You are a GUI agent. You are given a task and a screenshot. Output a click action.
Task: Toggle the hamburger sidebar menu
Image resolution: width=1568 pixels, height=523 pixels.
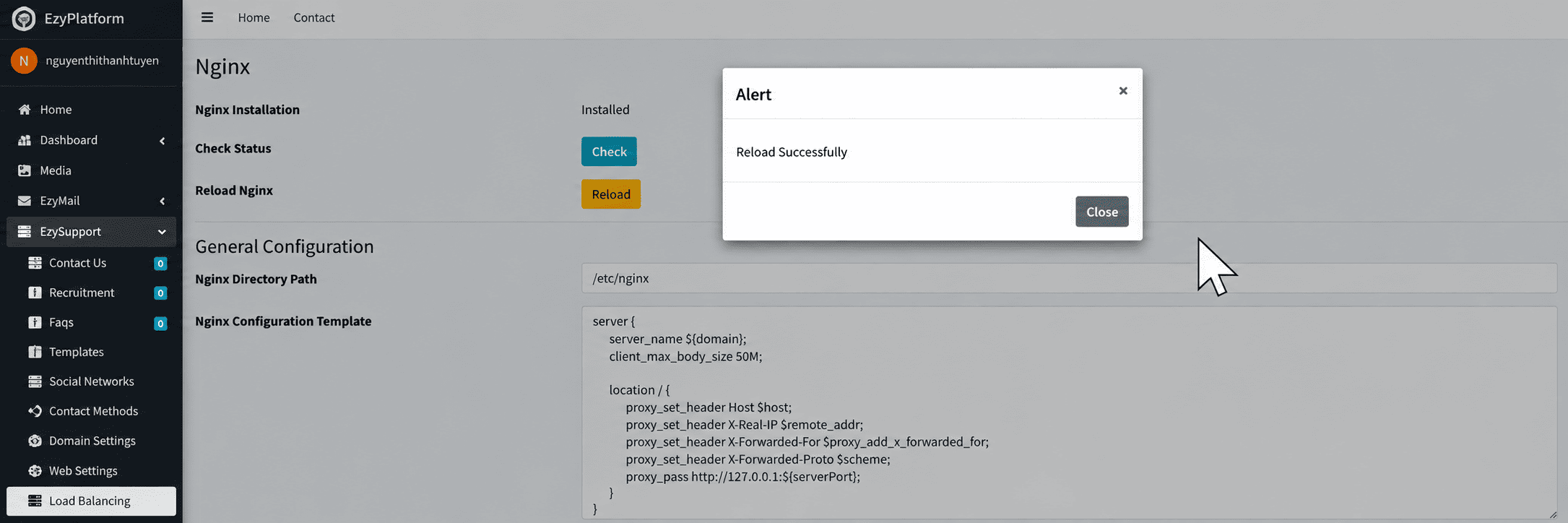[207, 17]
